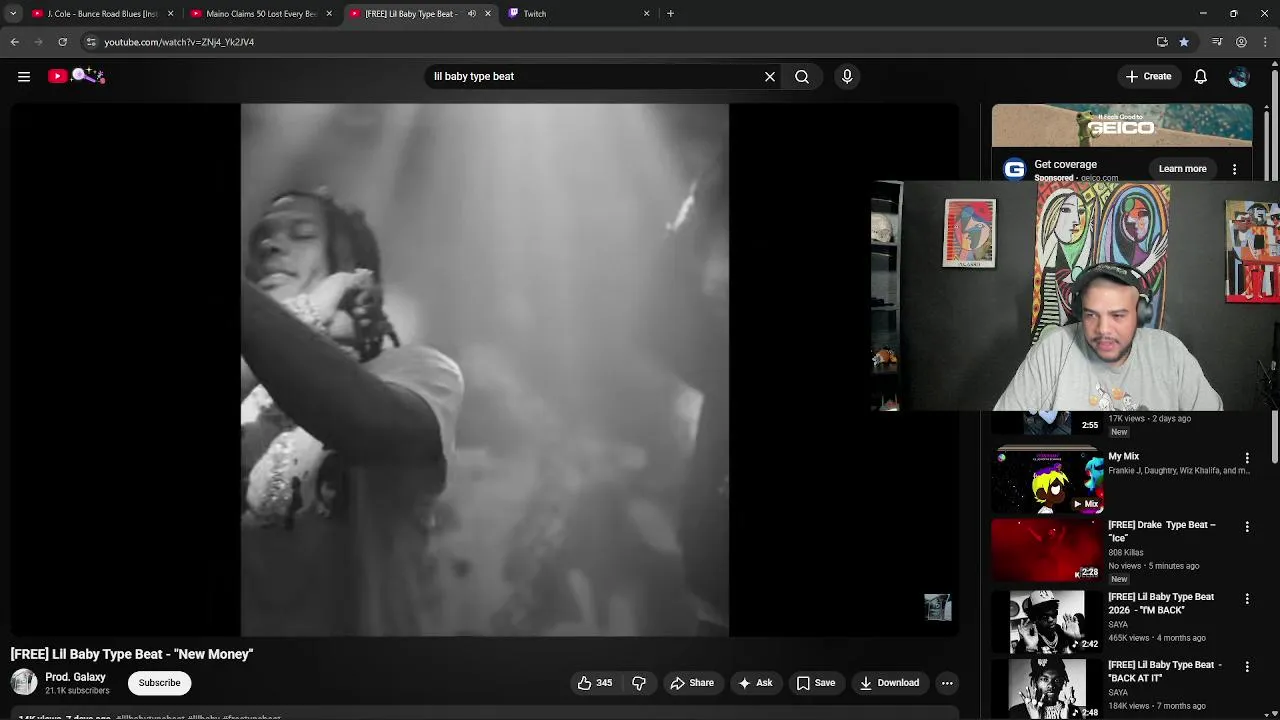Select the Lil Baby Type Beat tab

click(x=412, y=14)
